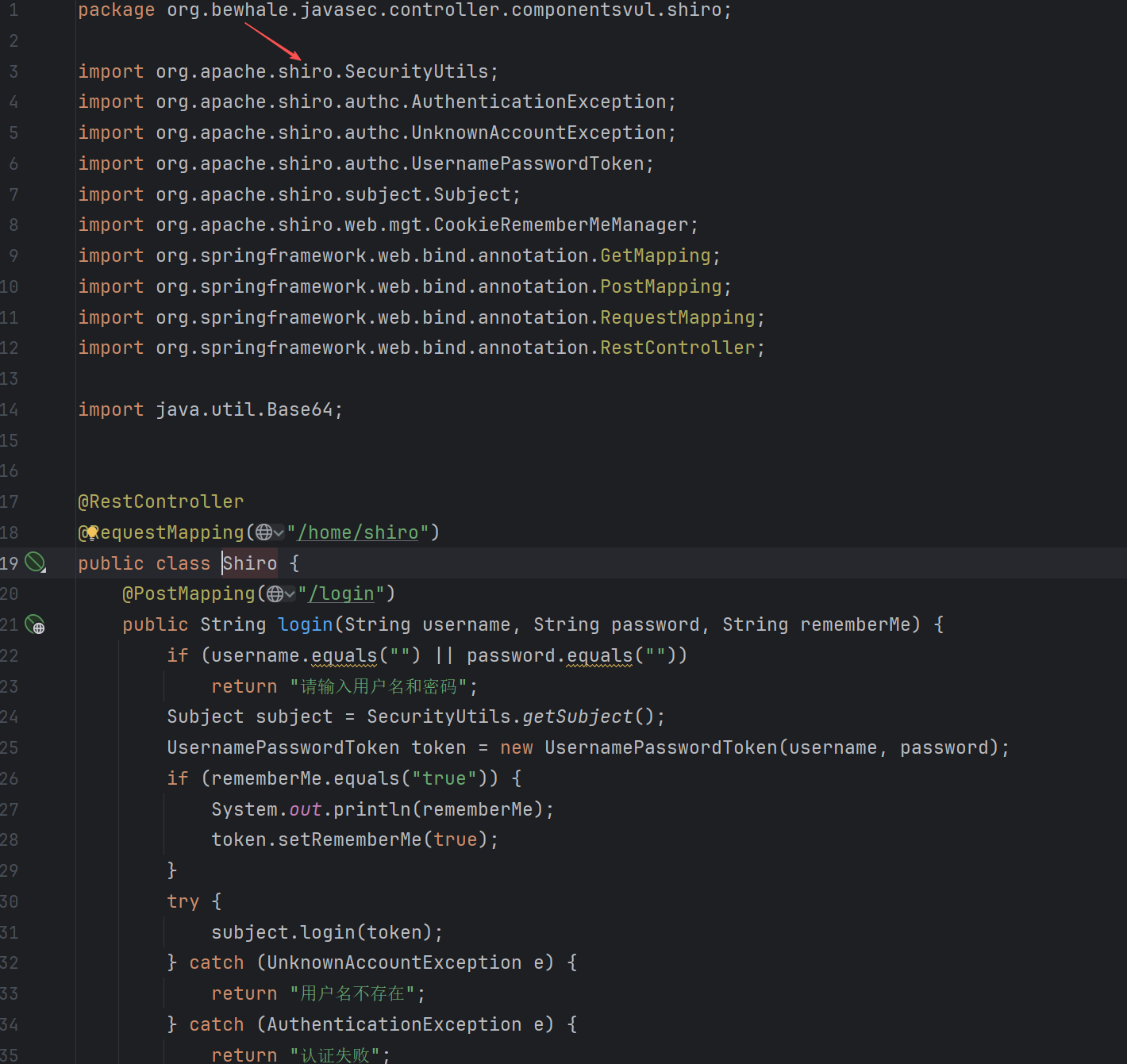Click the underlined equals after username

[344, 655]
